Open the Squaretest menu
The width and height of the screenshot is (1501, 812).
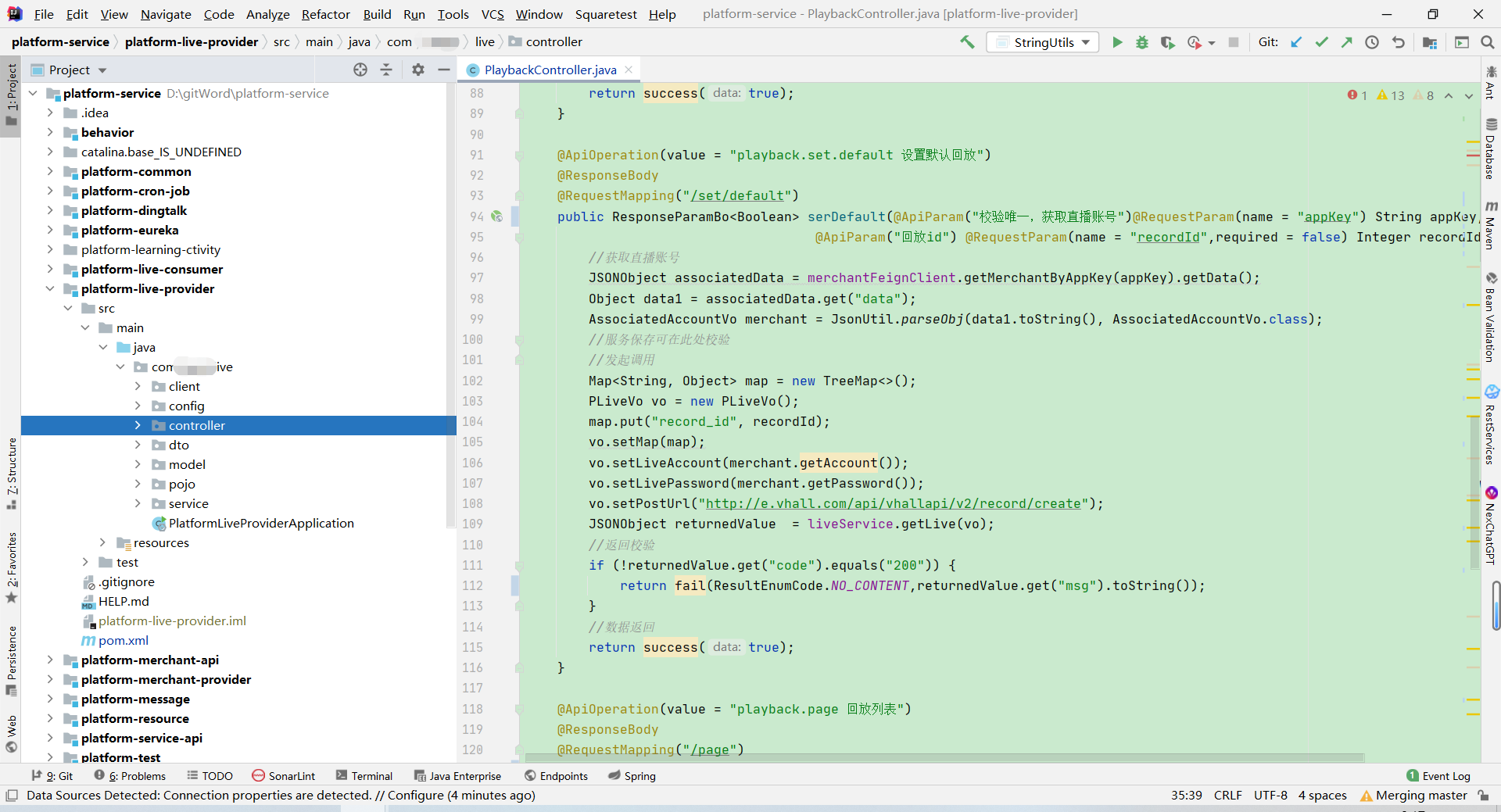[606, 14]
